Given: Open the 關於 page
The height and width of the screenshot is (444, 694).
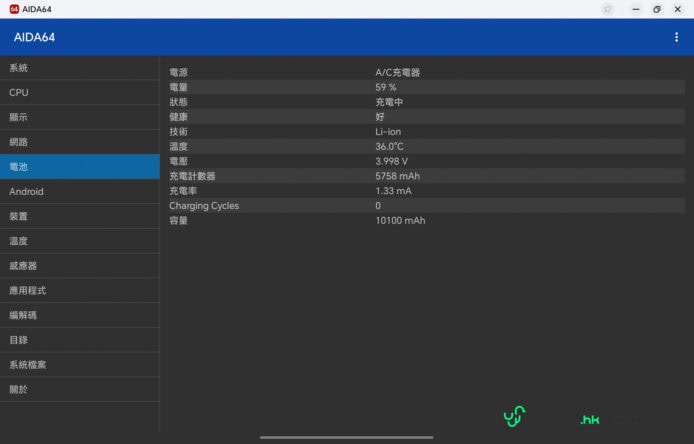Looking at the screenshot, I should click(80, 390).
